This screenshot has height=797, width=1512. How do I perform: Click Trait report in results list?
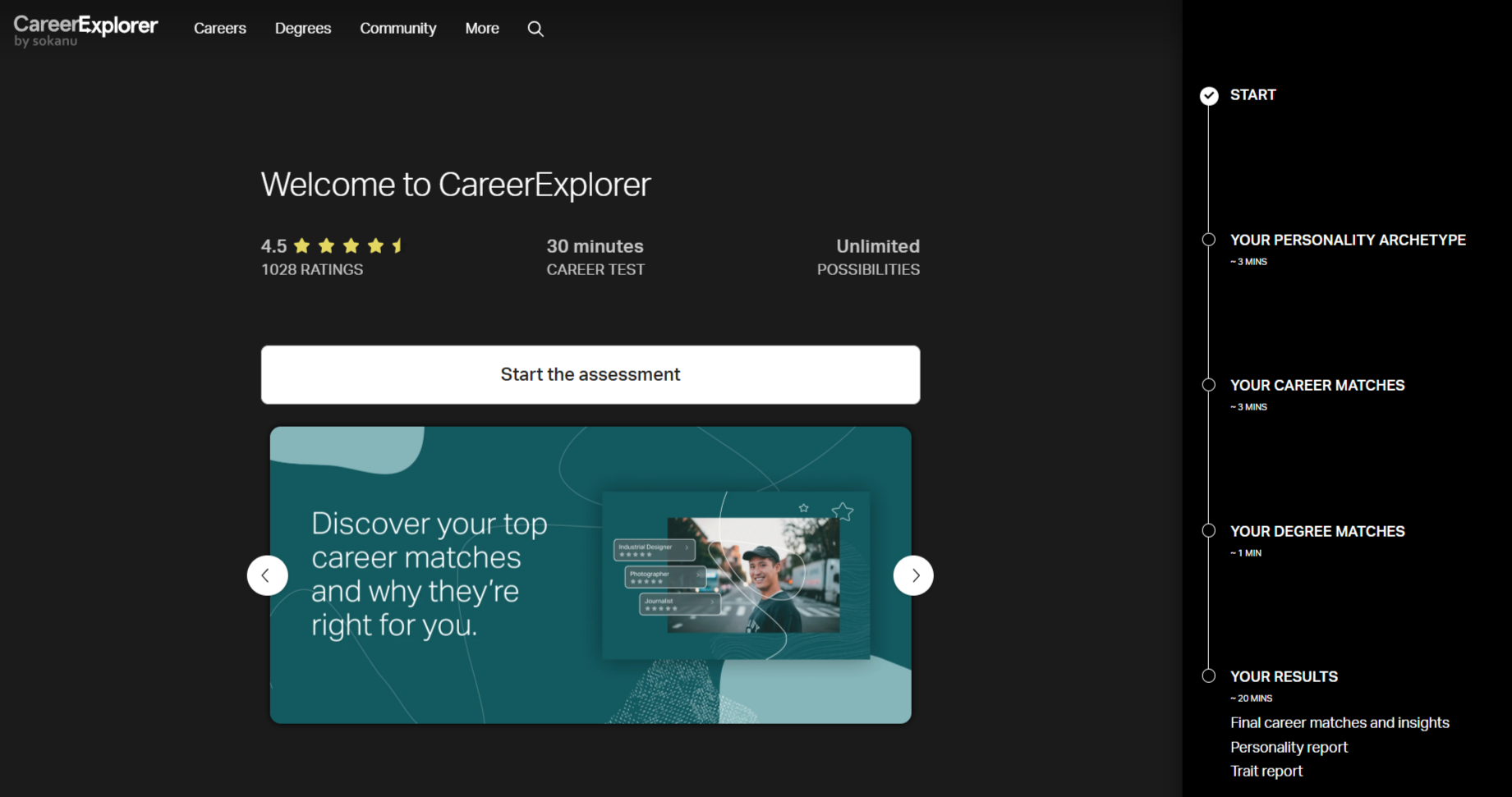[x=1266, y=772]
